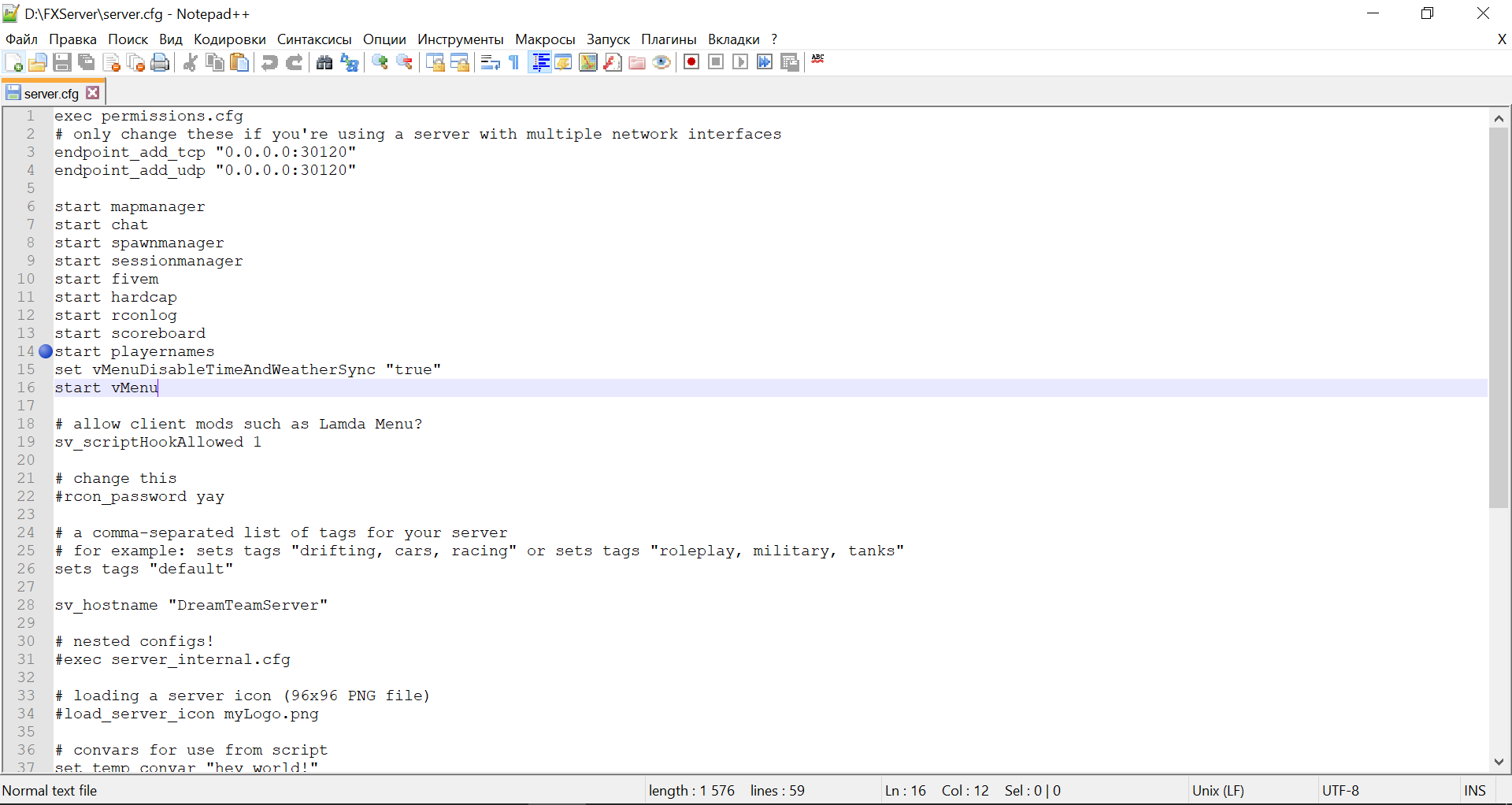
Task: Click the stop macro recording icon
Action: pos(716,62)
